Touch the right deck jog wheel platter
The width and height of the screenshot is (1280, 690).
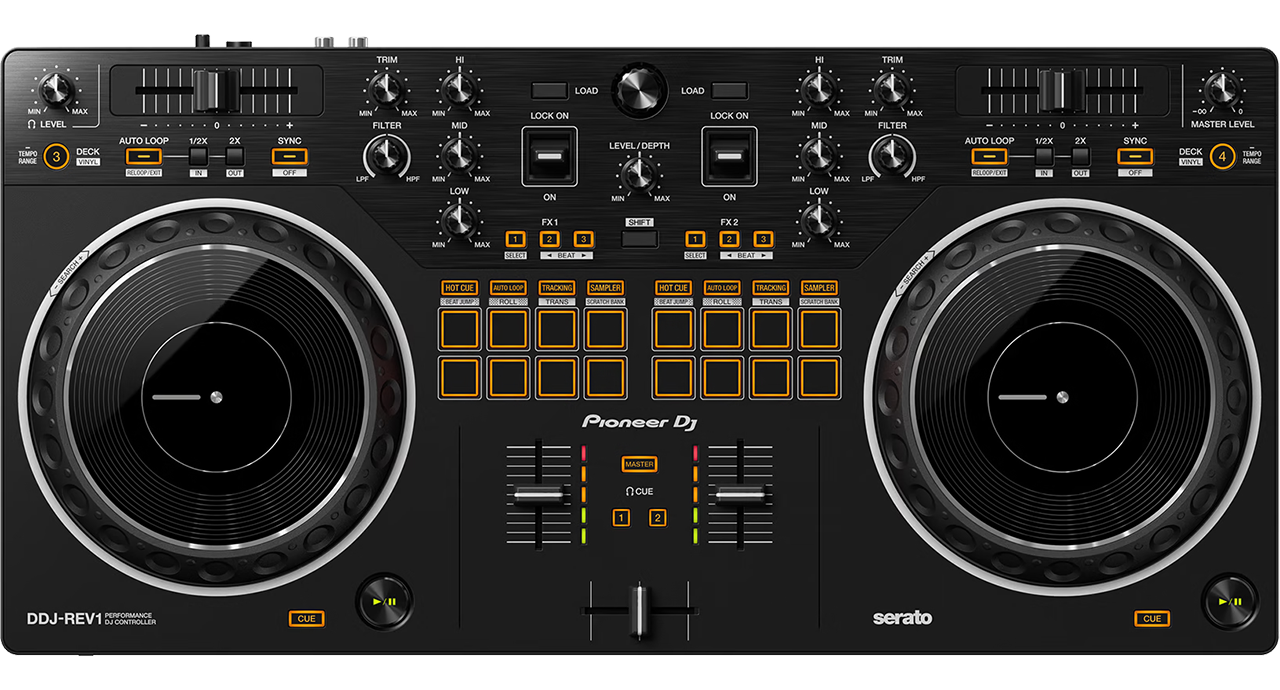click(x=1062, y=397)
